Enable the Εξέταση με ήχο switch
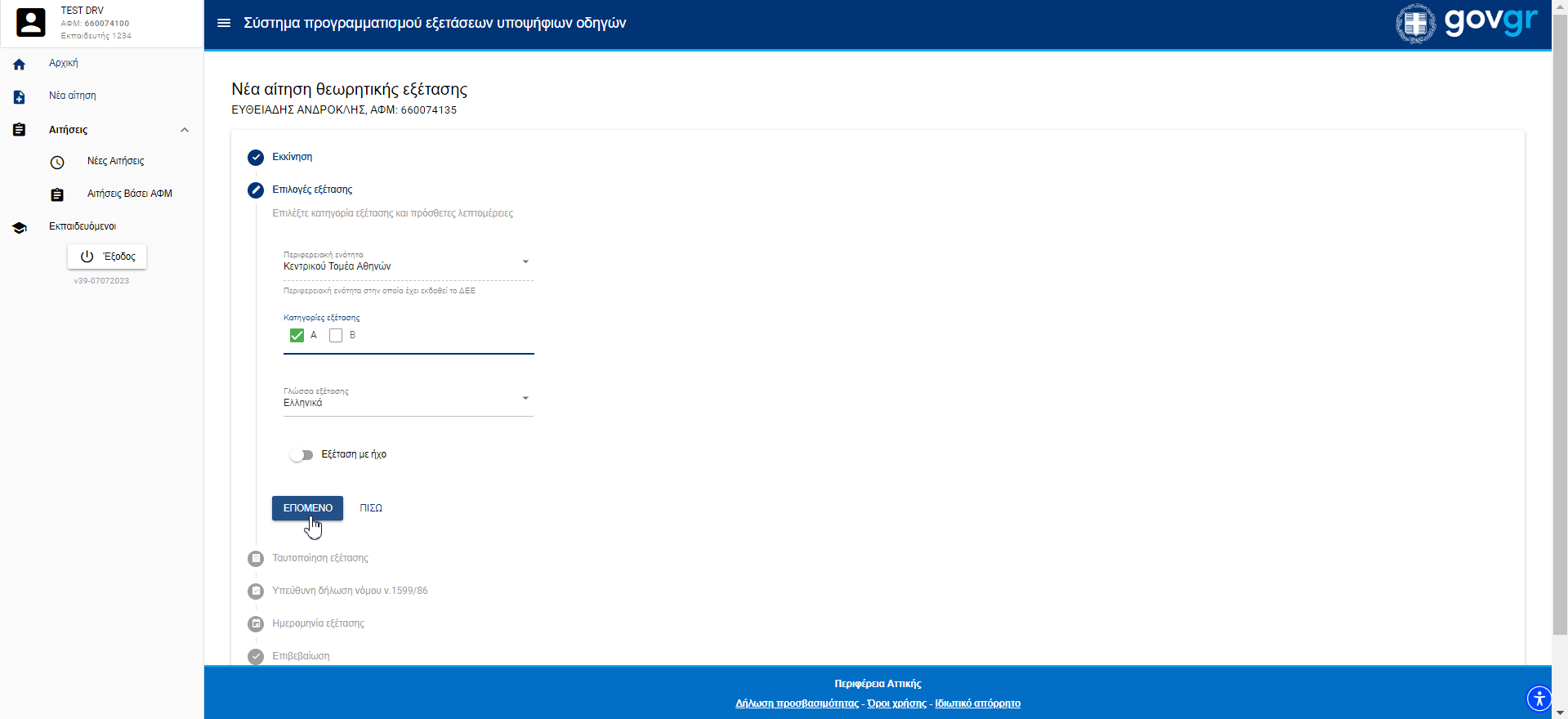Screen dimensions: 1568x719 click(x=302, y=455)
